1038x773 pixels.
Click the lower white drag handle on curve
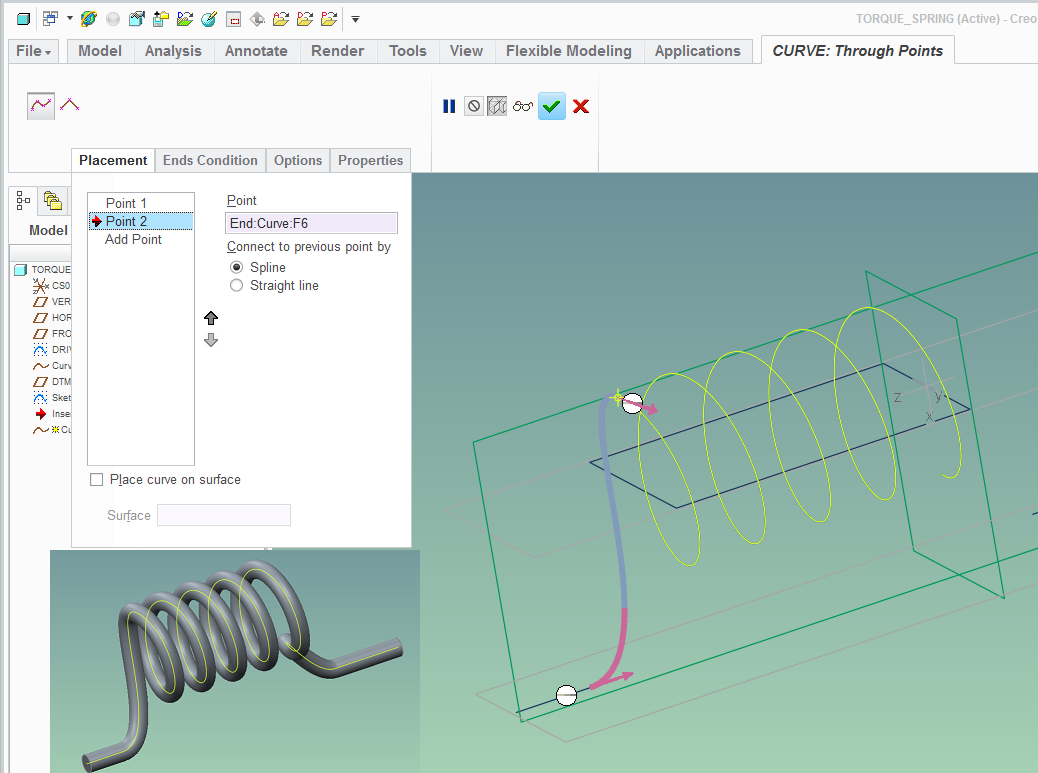(x=567, y=696)
